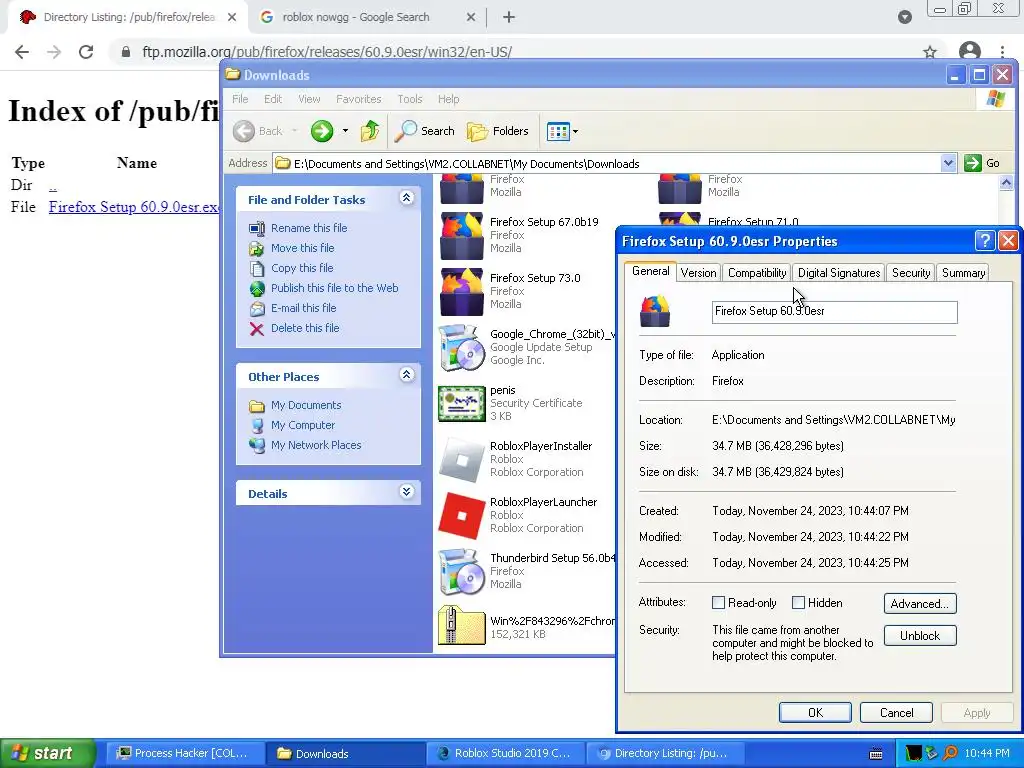1024x768 pixels.
Task: Open the Views icon menu
Action: click(x=558, y=131)
